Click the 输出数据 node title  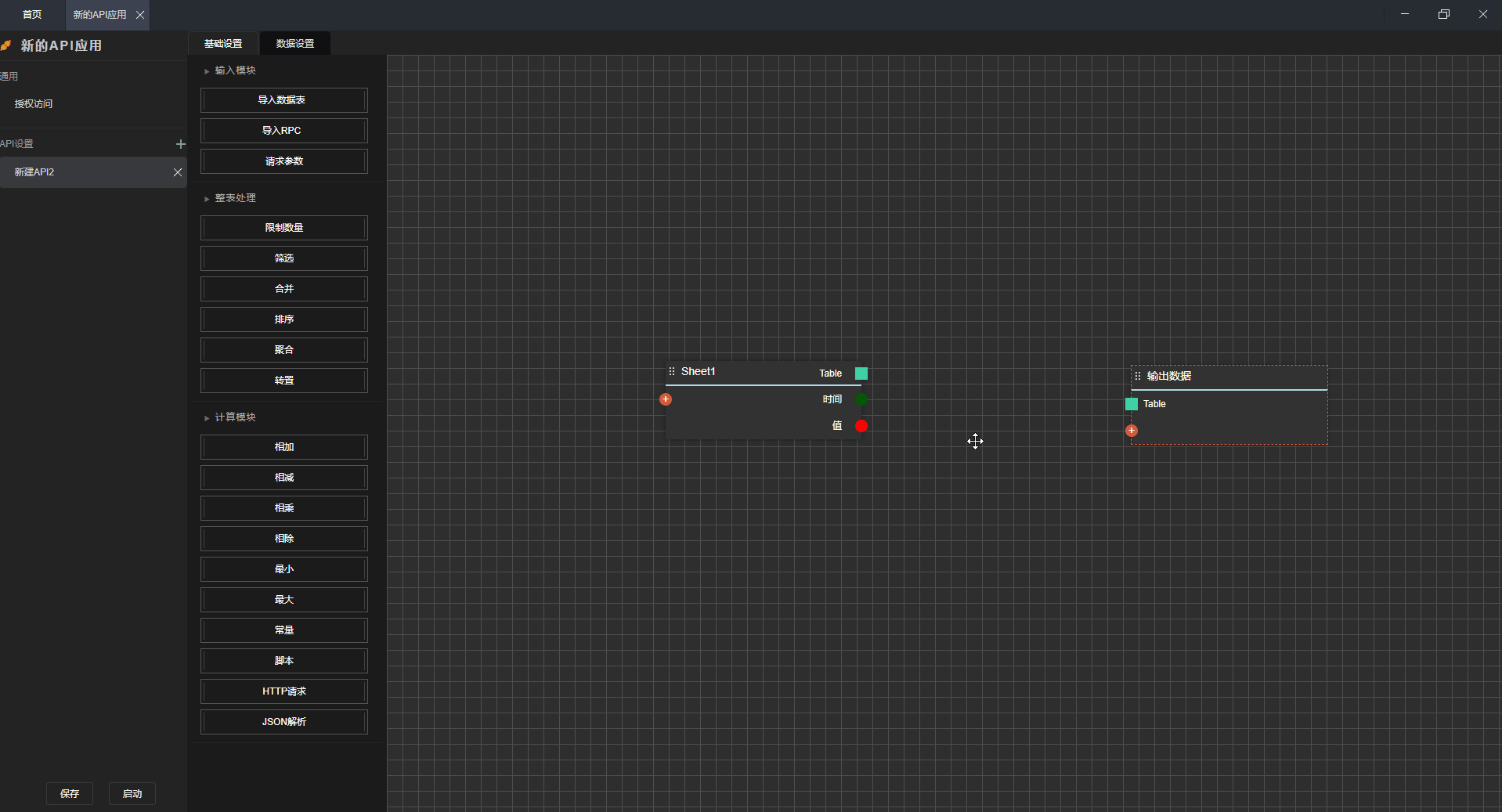(x=1169, y=377)
